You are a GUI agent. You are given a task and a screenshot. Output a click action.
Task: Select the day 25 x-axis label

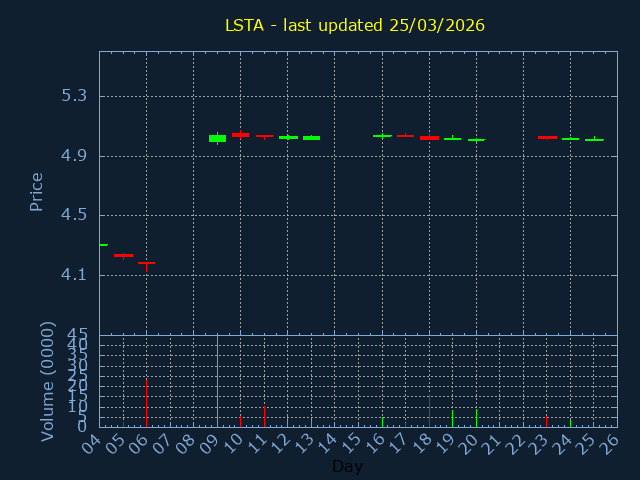point(592,442)
